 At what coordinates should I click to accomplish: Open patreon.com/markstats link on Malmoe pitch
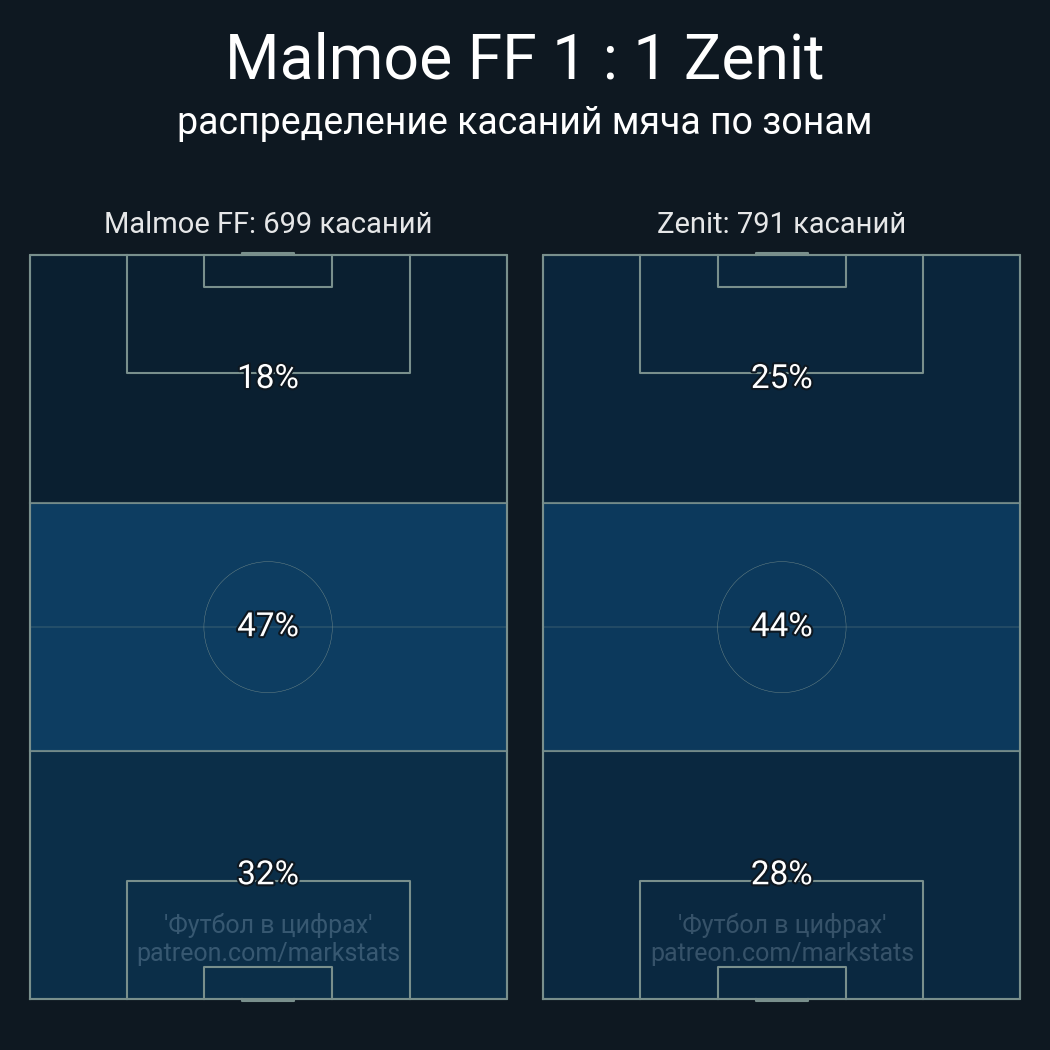(268, 952)
